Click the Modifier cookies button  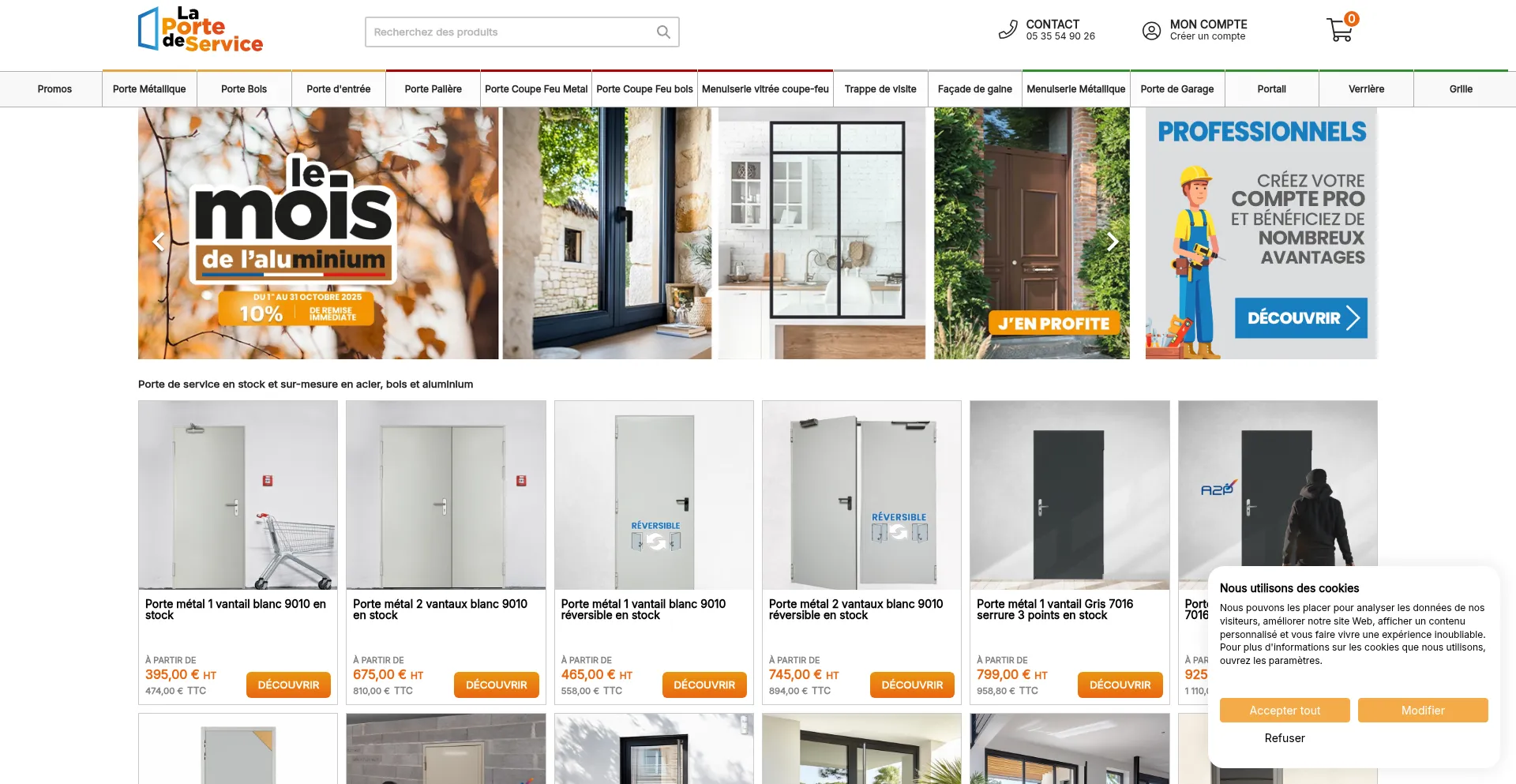pyautogui.click(x=1423, y=711)
